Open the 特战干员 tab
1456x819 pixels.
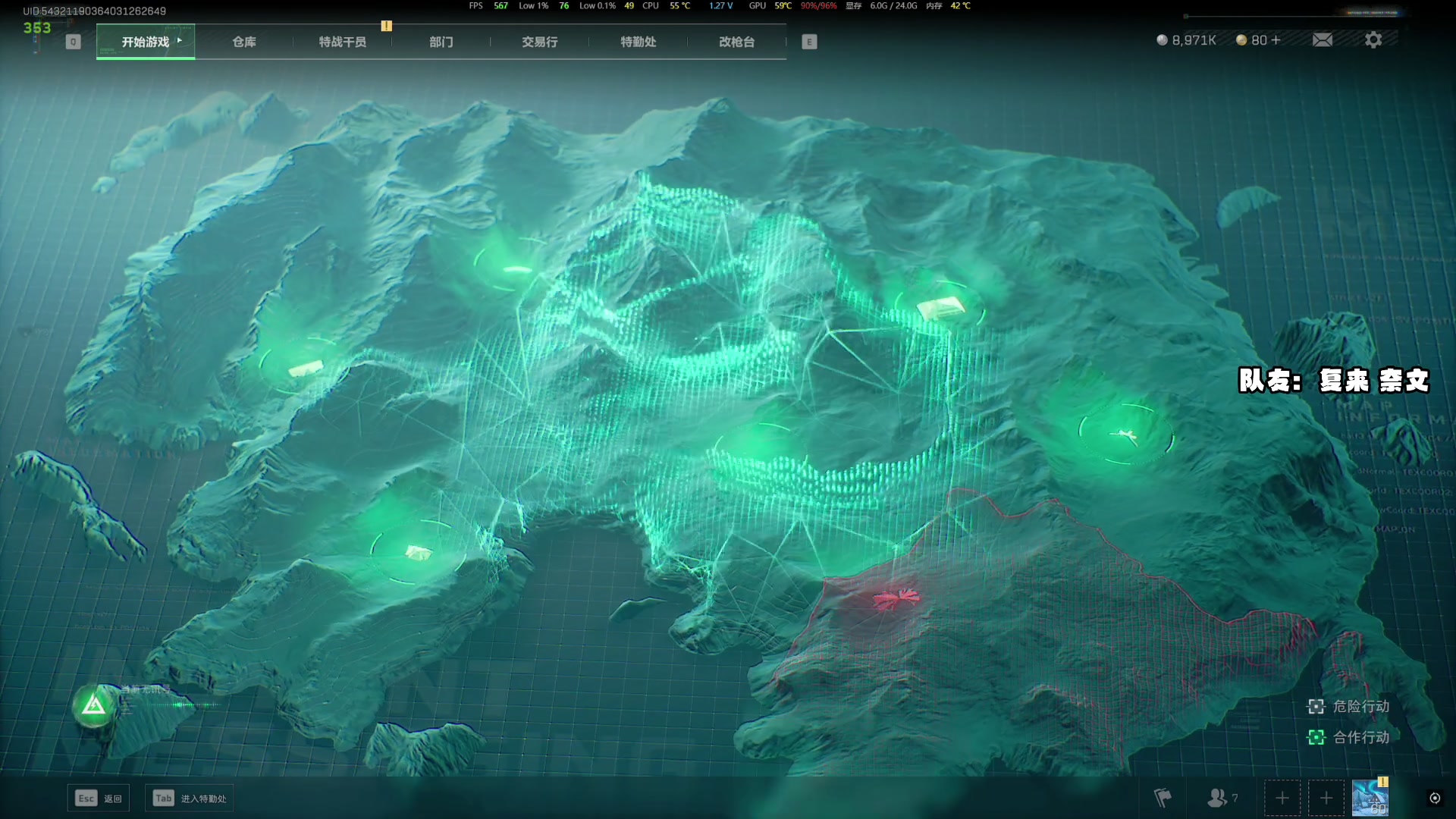pyautogui.click(x=343, y=42)
